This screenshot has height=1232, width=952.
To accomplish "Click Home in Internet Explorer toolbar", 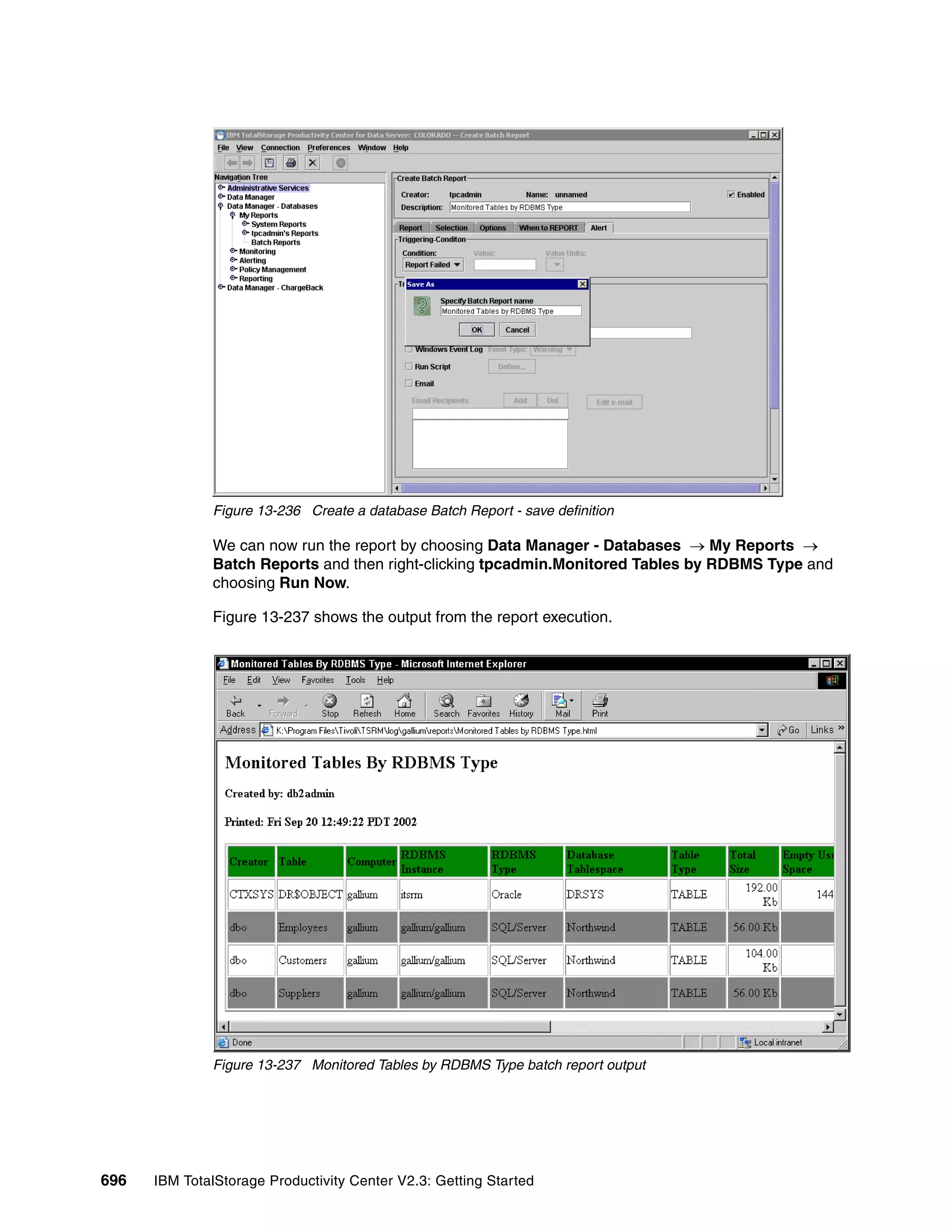I will tap(404, 706).
